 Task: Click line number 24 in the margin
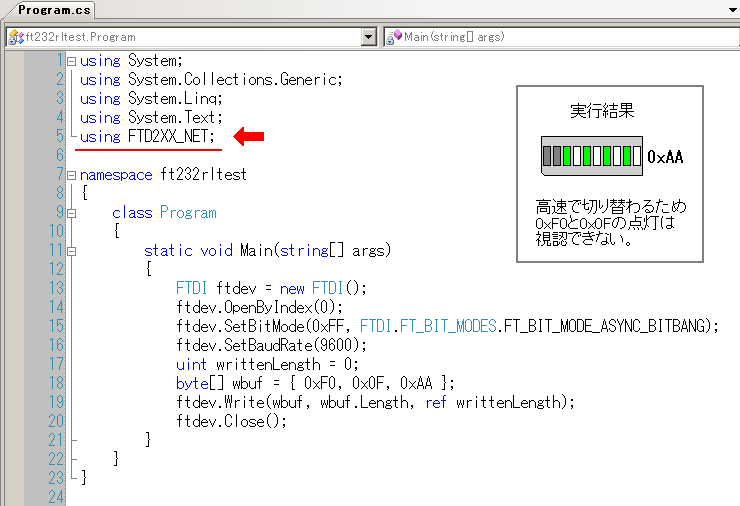56,497
